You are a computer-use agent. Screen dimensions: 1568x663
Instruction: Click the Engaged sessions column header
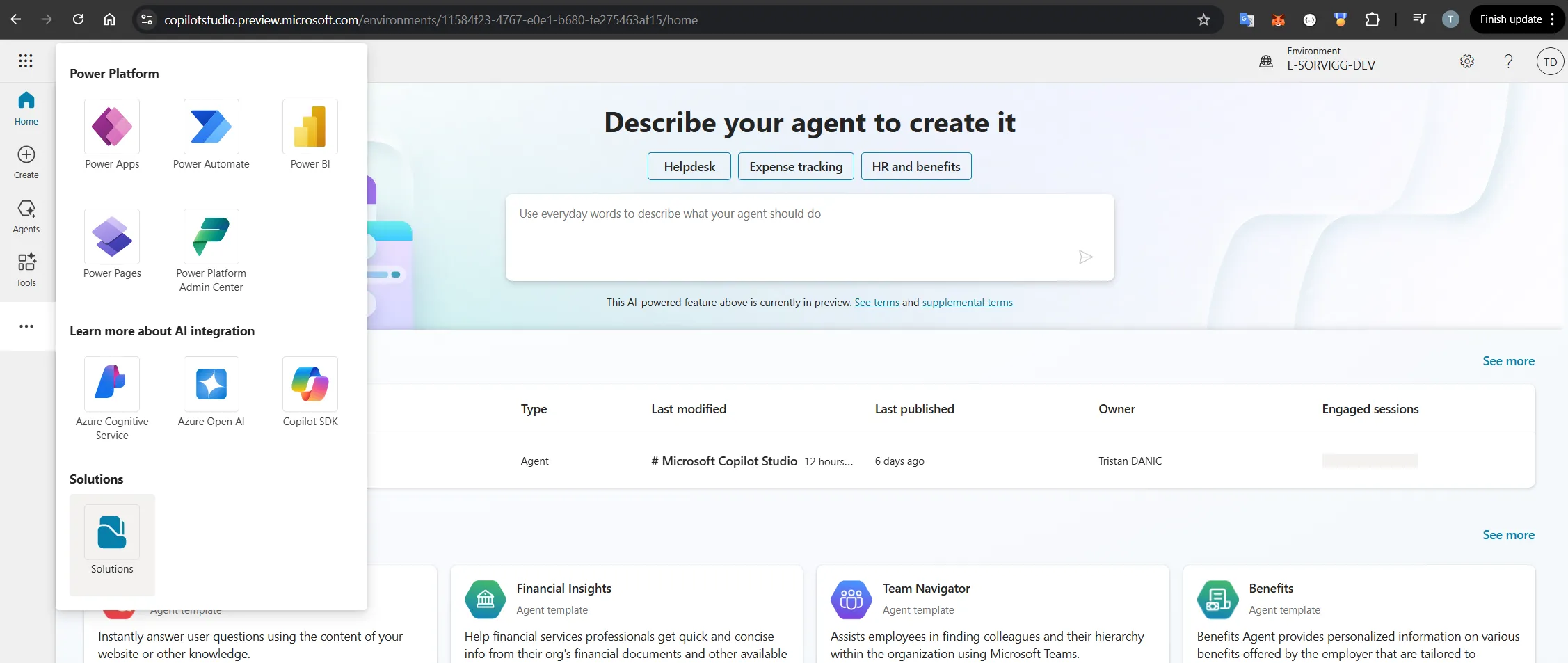pyautogui.click(x=1370, y=409)
